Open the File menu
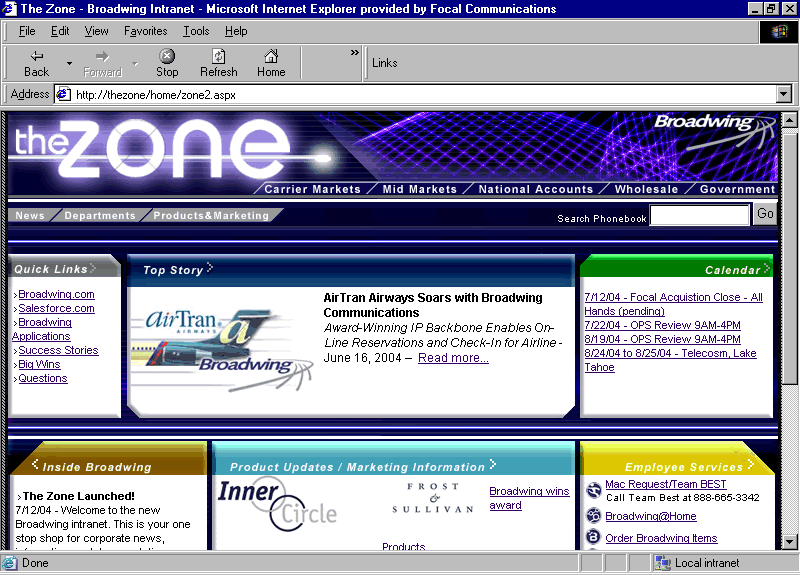This screenshot has width=800, height=575. tap(27, 31)
